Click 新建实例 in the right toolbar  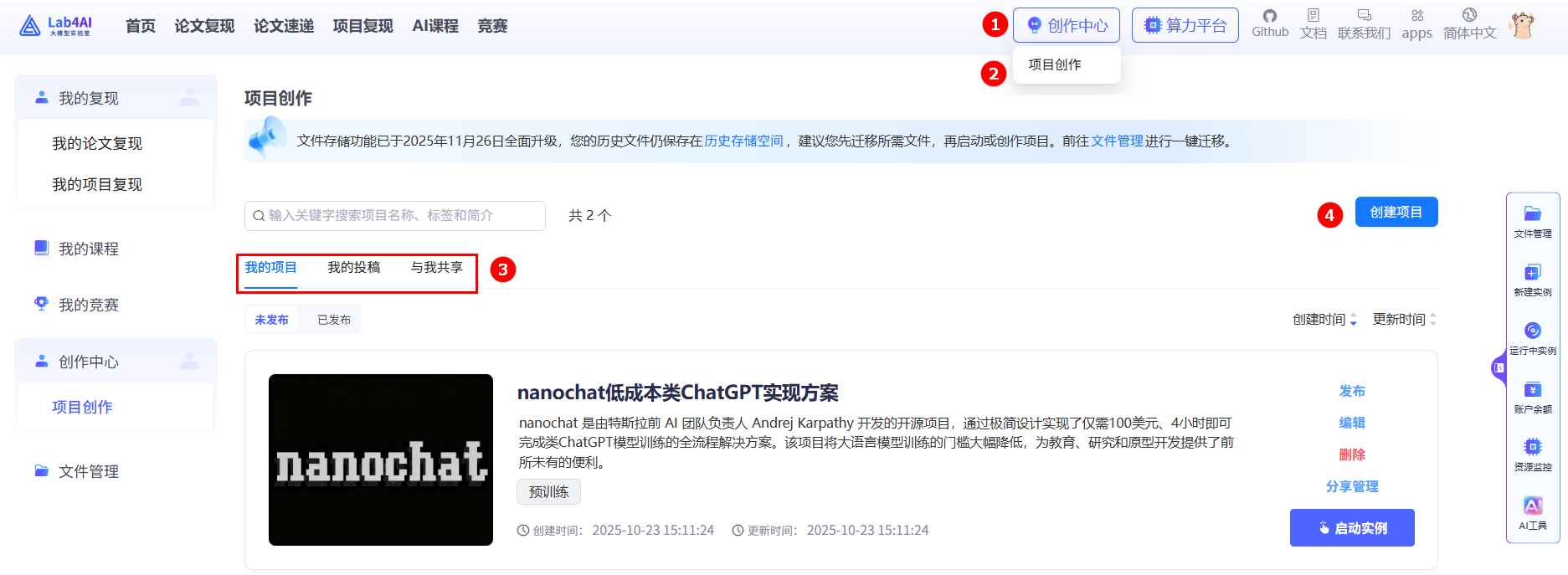(x=1533, y=280)
